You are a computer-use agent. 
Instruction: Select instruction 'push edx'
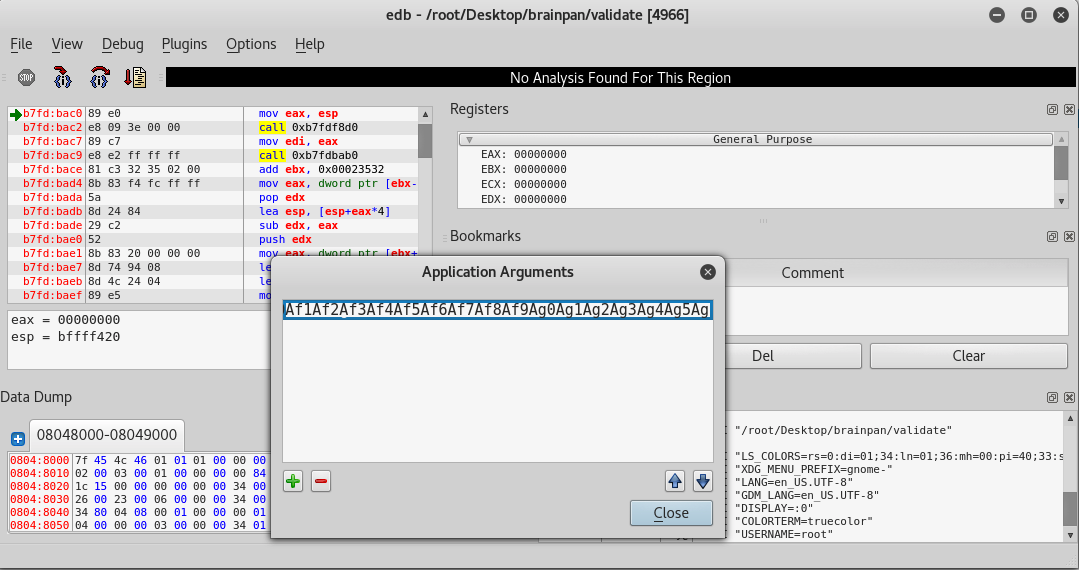pyautogui.click(x=285, y=240)
